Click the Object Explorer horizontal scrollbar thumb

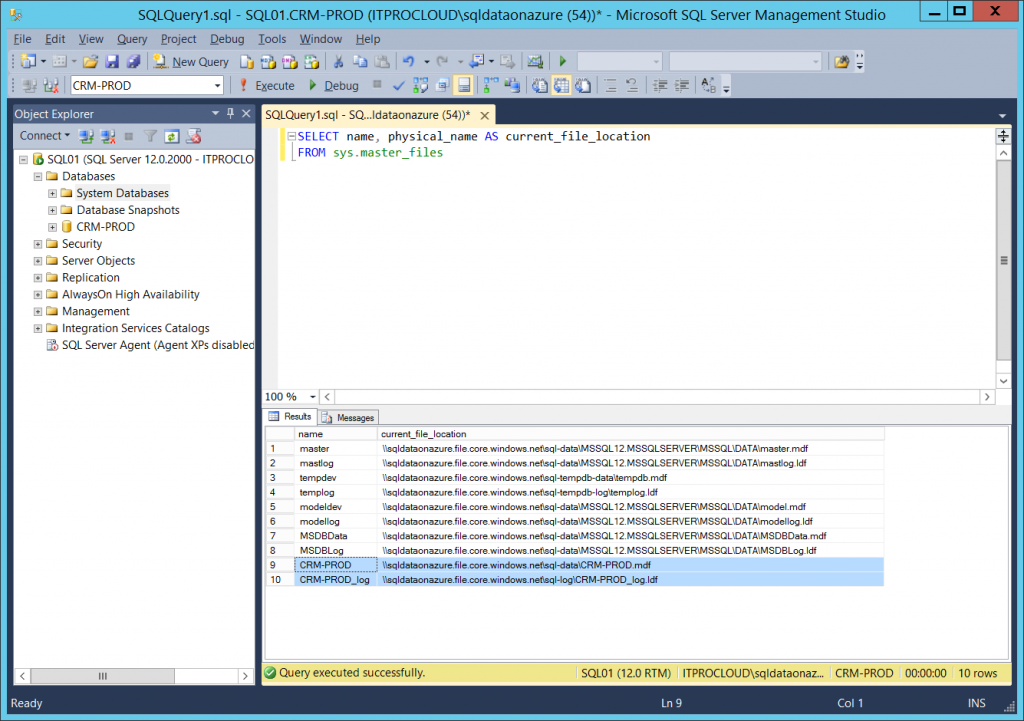103,676
